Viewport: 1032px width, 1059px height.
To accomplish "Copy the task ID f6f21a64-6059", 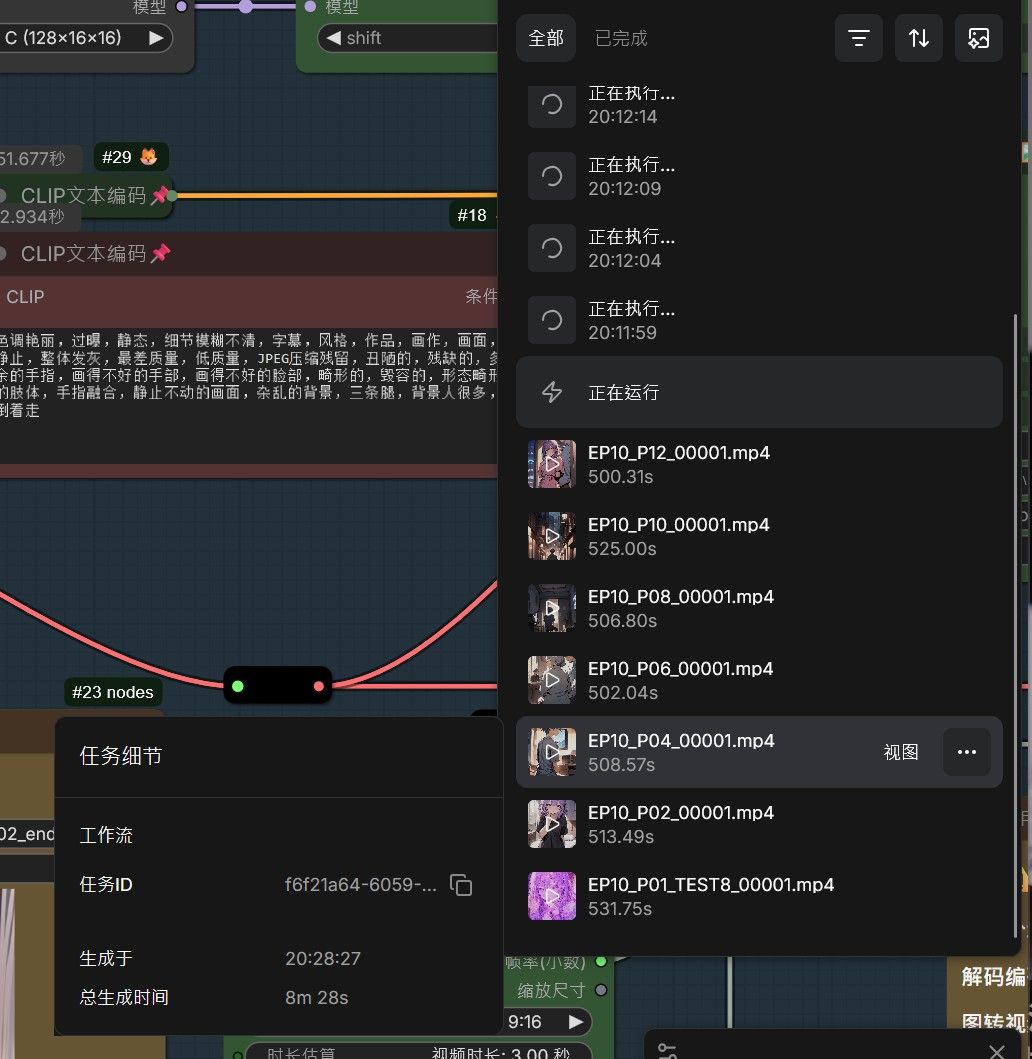I will coord(461,885).
